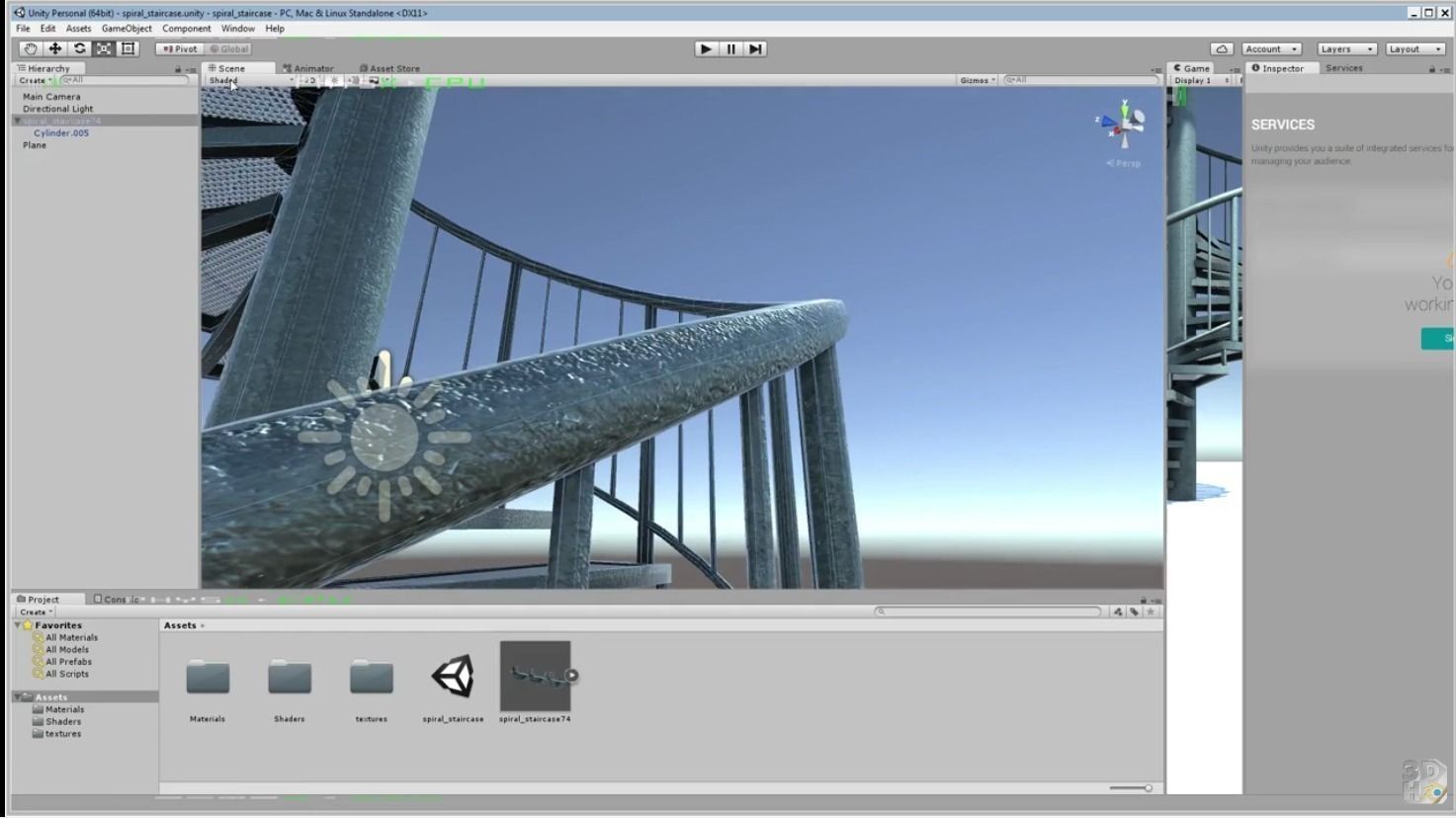Open the search-by-type filter in Project panel
Viewport: 1456px width, 818px height.
pyautogui.click(x=1118, y=612)
